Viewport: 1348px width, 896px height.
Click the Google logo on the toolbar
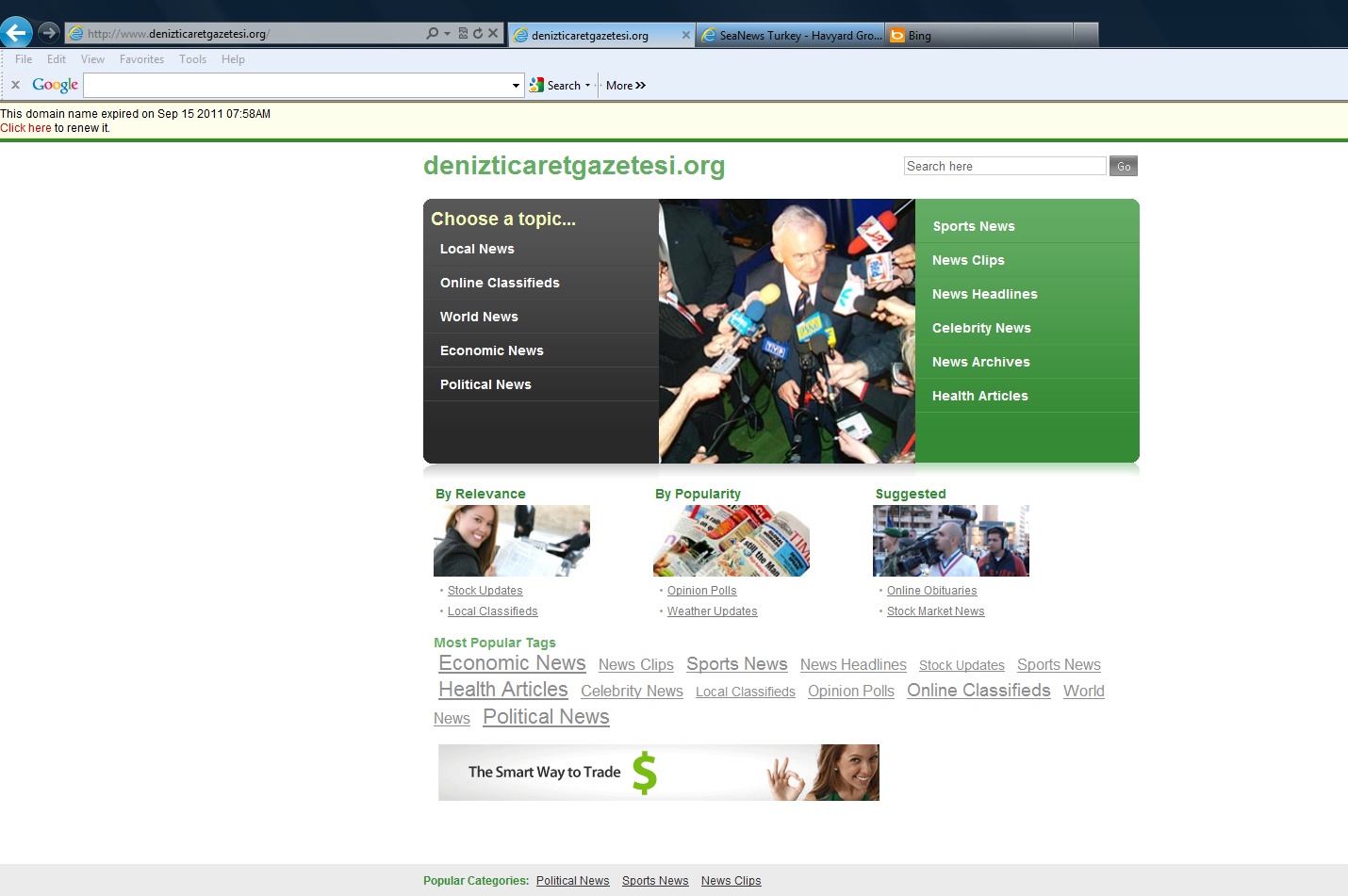coord(55,85)
